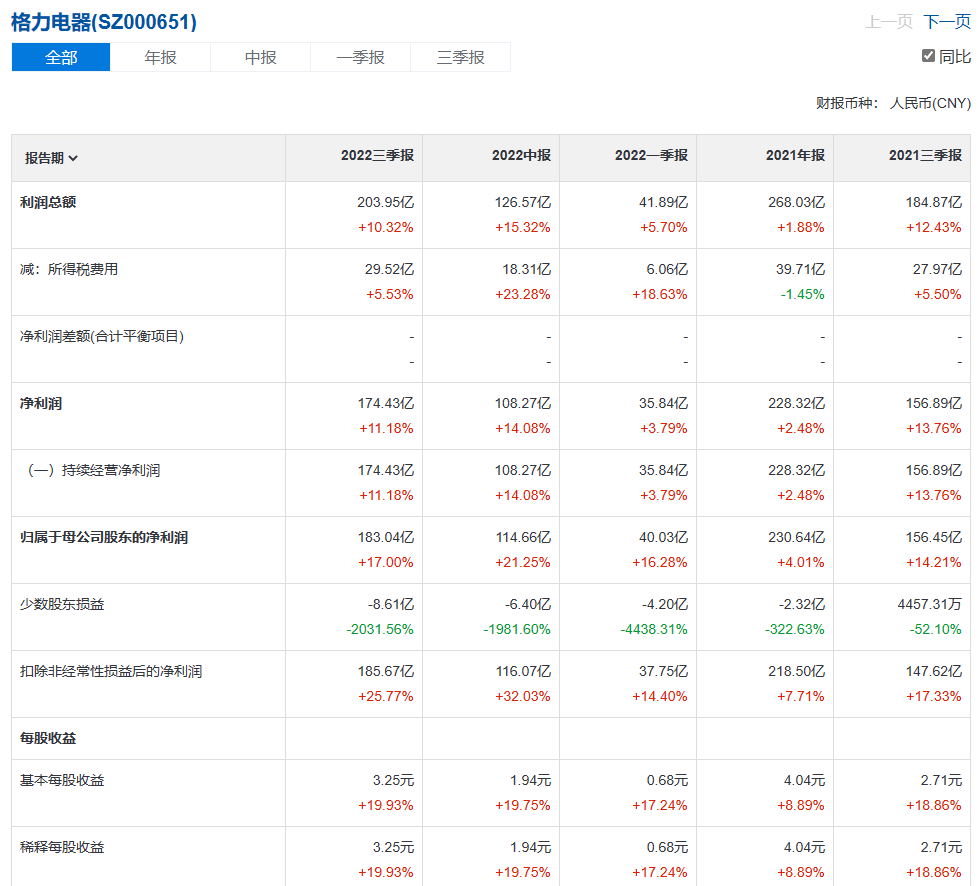The width and height of the screenshot is (979, 886).
Task: Select the 净利润 row label
Action: [41, 404]
